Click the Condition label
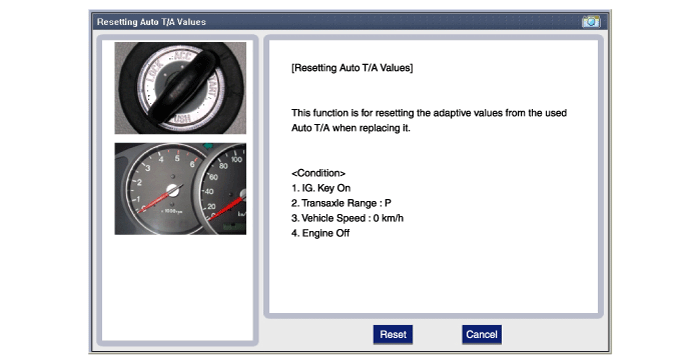 tap(318, 173)
